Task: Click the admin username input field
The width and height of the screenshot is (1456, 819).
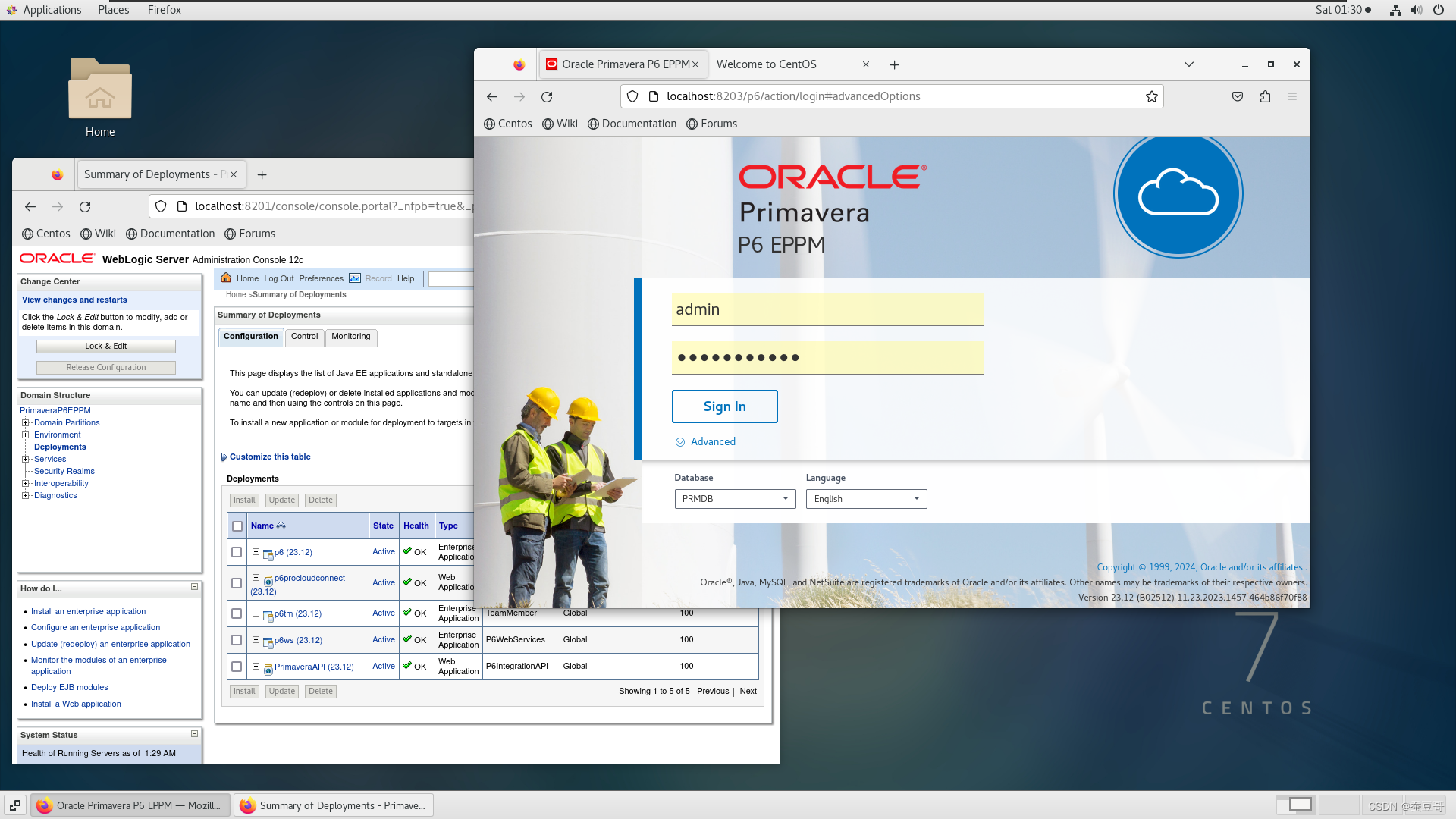Action: (827, 309)
